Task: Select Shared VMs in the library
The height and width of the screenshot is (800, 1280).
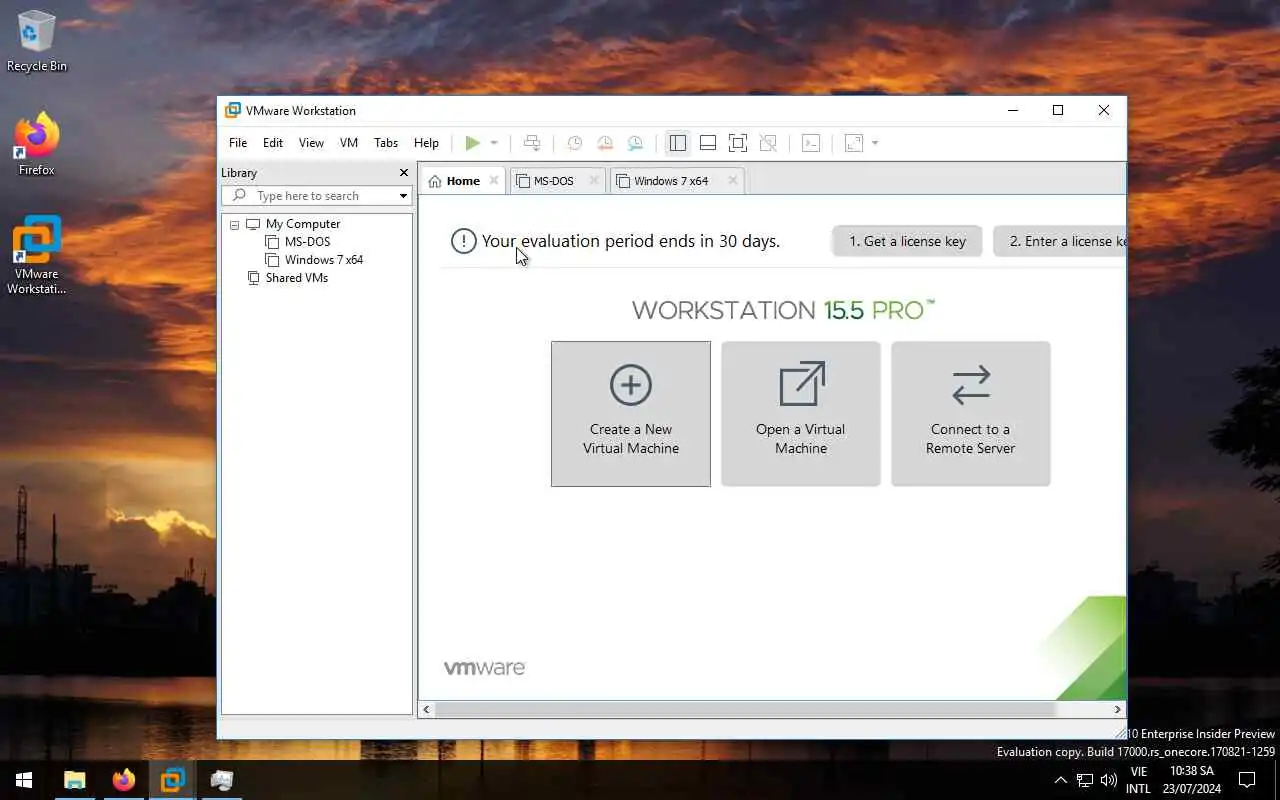Action: click(297, 278)
